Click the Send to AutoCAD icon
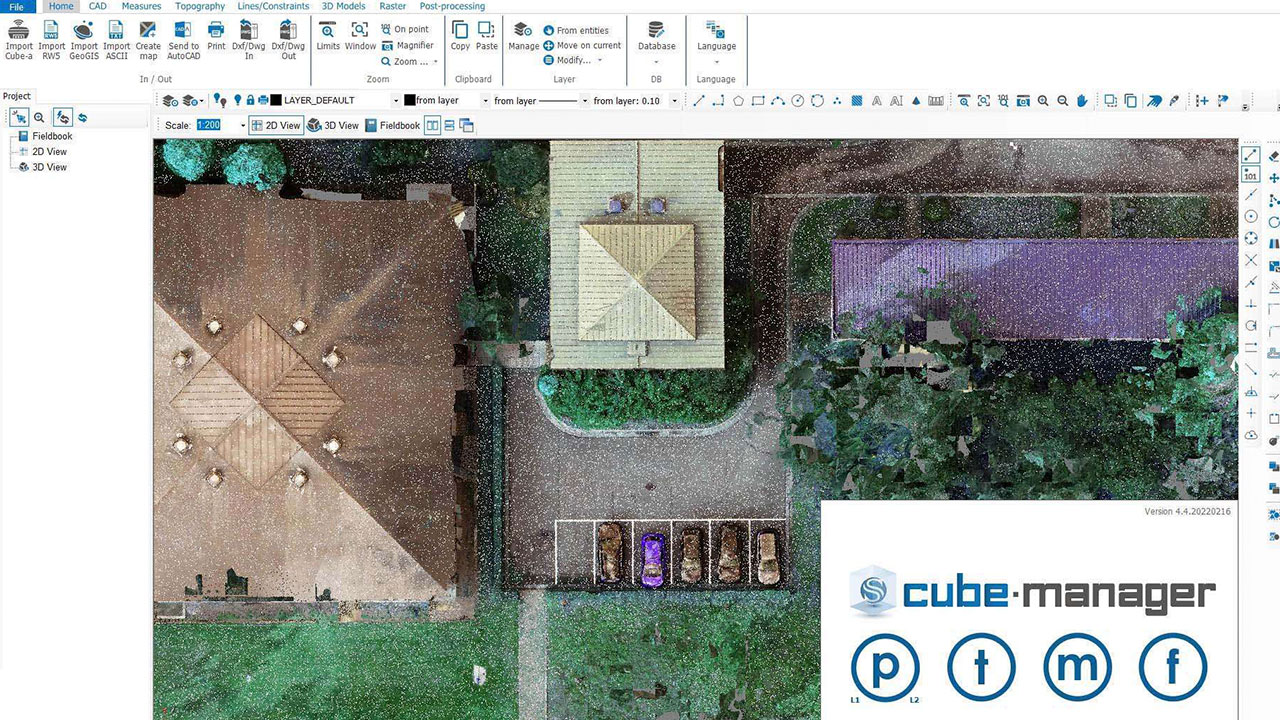 pos(183,38)
